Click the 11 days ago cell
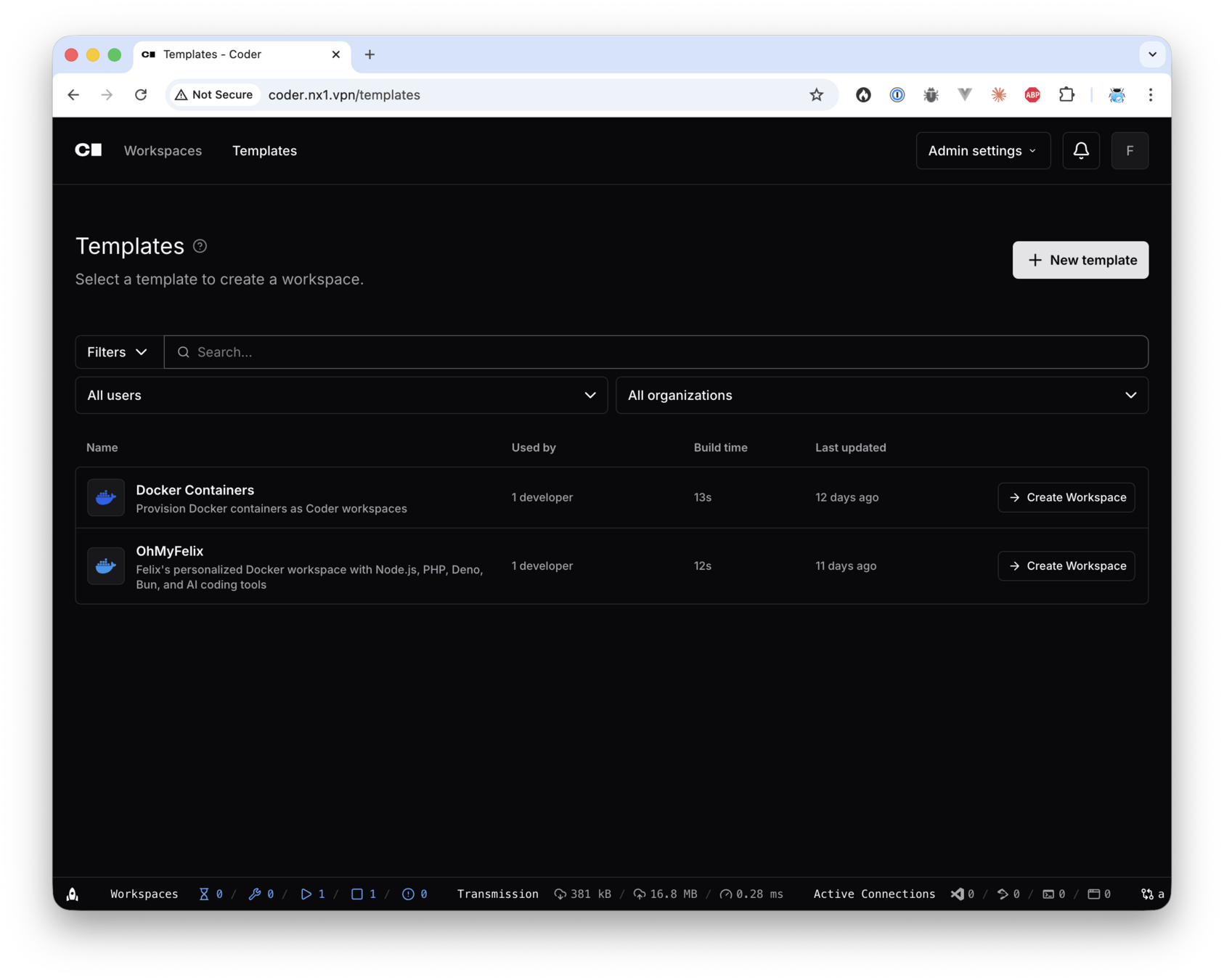The image size is (1224, 980). coord(846,565)
